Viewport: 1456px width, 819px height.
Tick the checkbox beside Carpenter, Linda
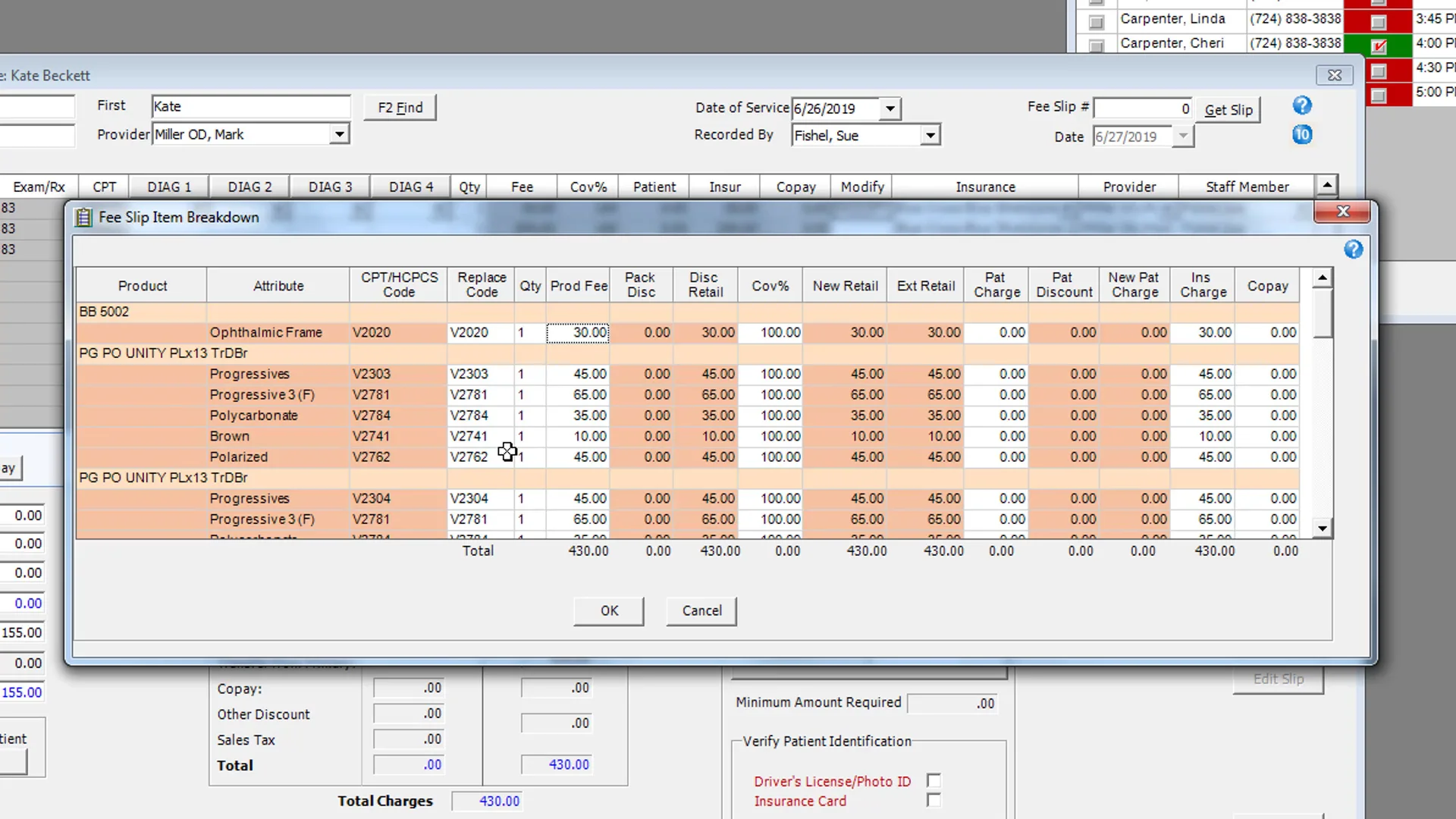tap(1096, 22)
